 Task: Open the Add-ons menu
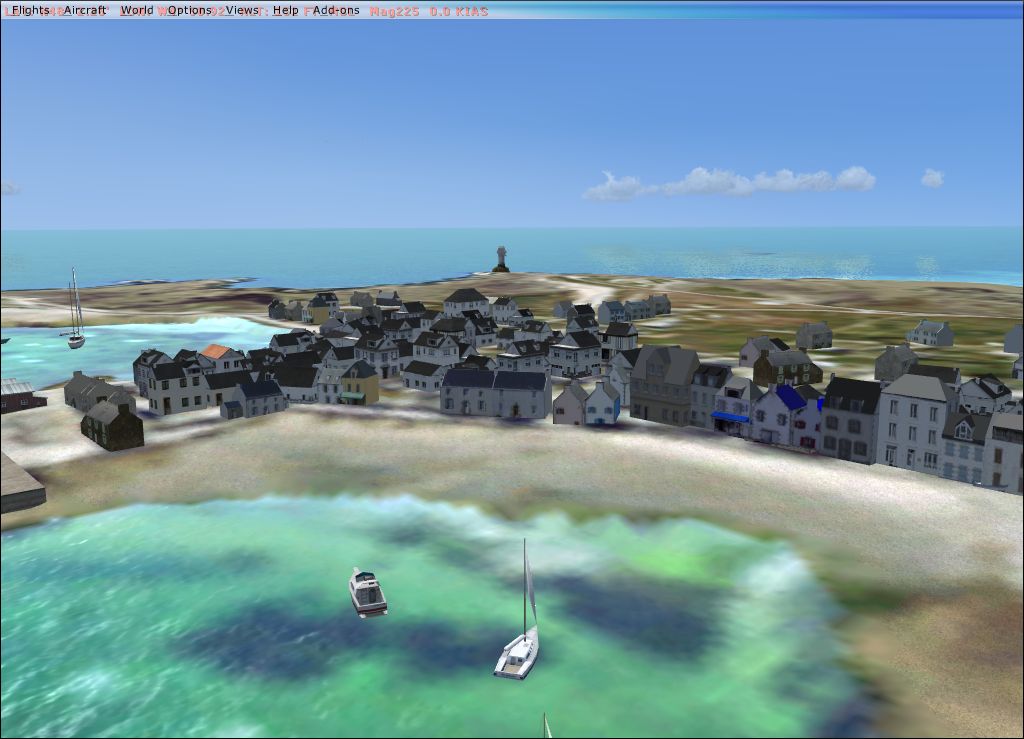336,10
